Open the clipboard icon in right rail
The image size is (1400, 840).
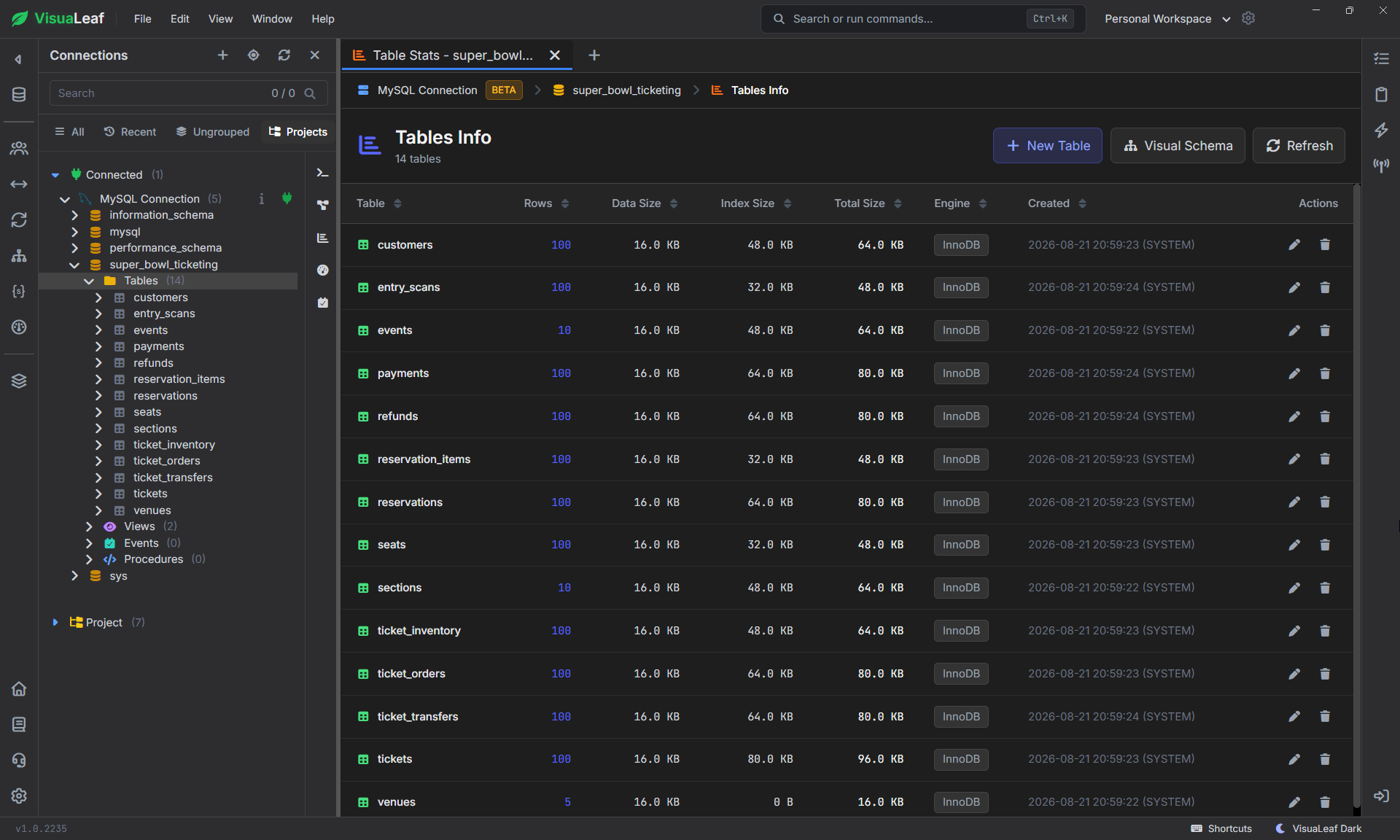1381,94
